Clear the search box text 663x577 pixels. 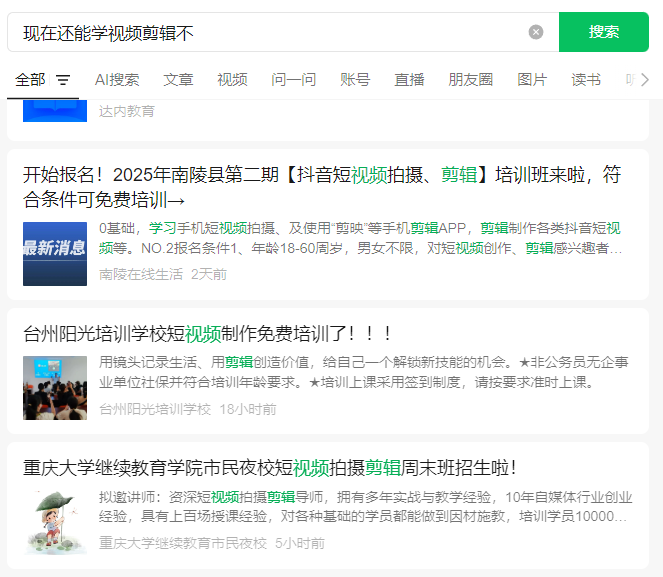tap(536, 32)
